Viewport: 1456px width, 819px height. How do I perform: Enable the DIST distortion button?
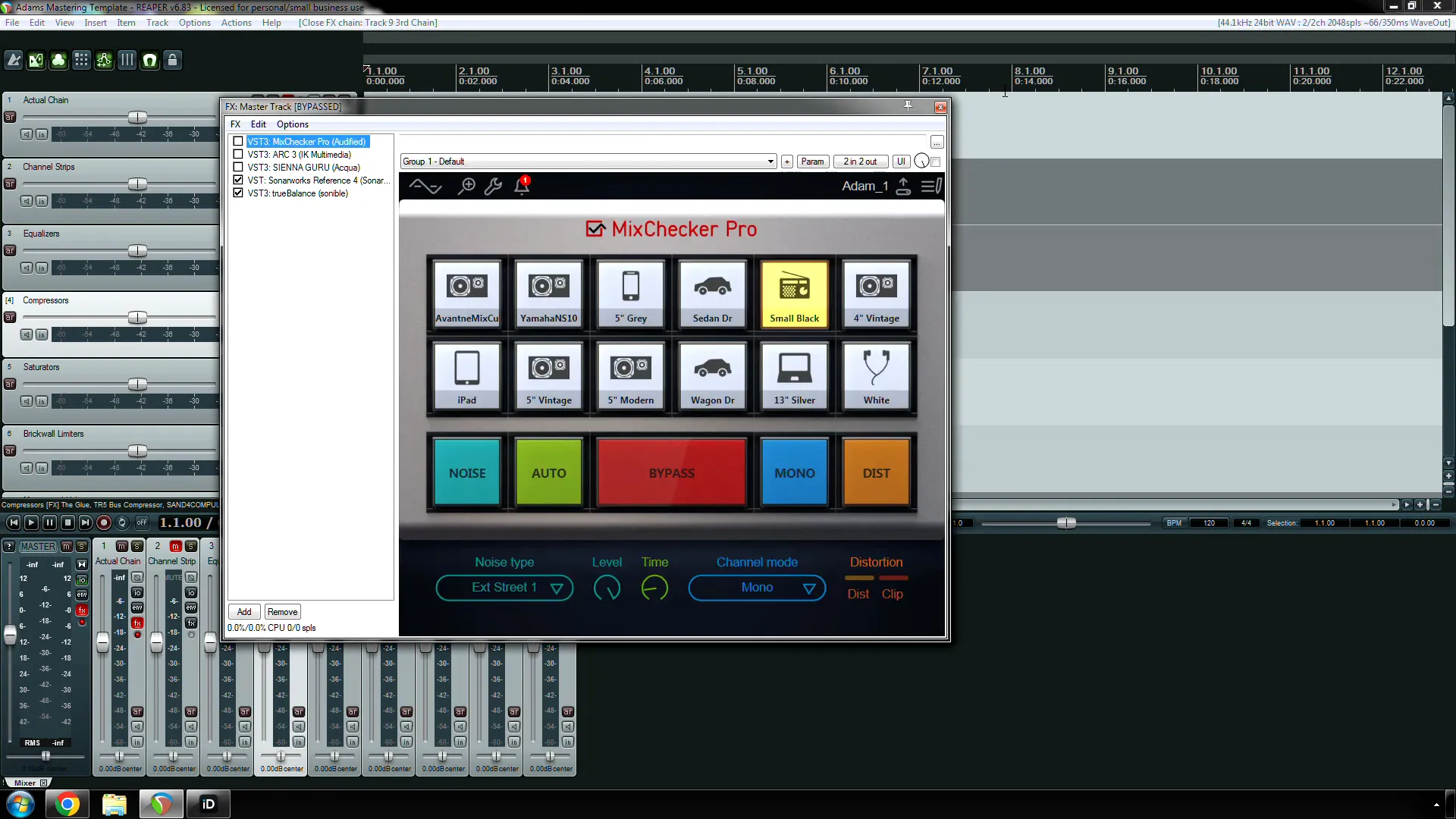pos(876,472)
